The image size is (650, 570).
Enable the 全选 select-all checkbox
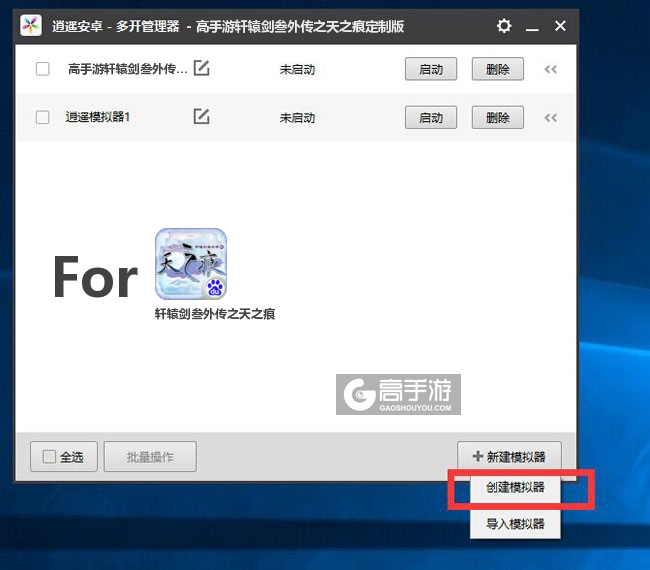pyautogui.click(x=49, y=457)
